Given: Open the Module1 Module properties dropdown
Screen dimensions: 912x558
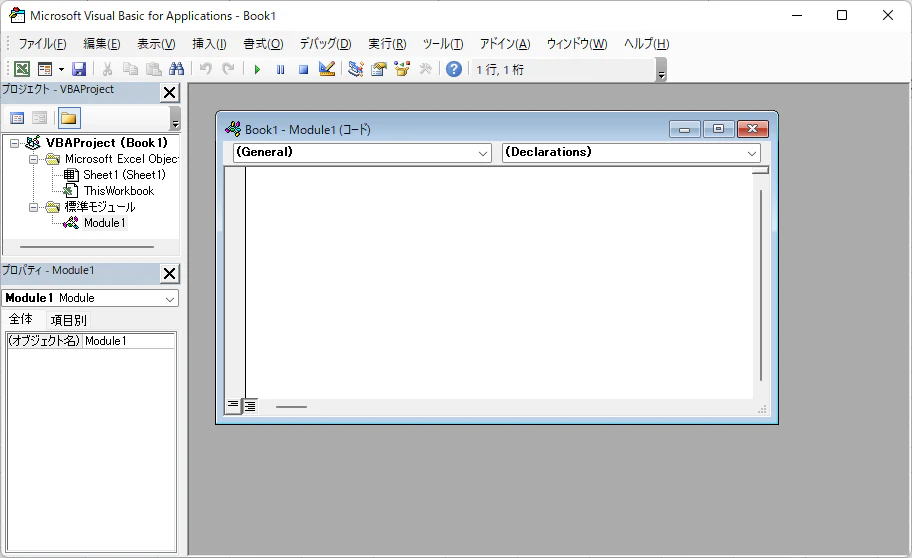Looking at the screenshot, I should tap(90, 298).
